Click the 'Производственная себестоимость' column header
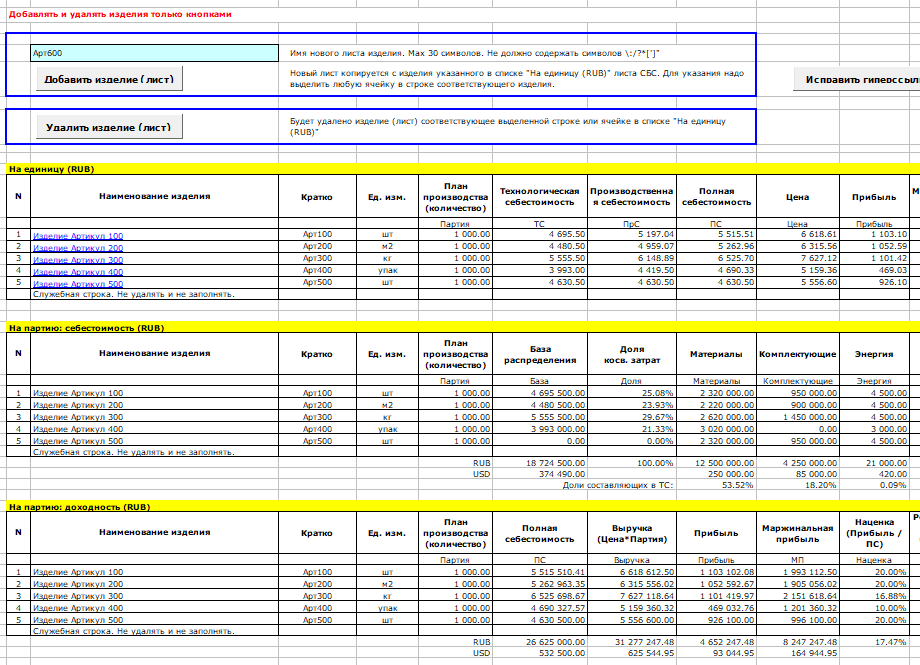The height and width of the screenshot is (665, 920). (x=631, y=197)
